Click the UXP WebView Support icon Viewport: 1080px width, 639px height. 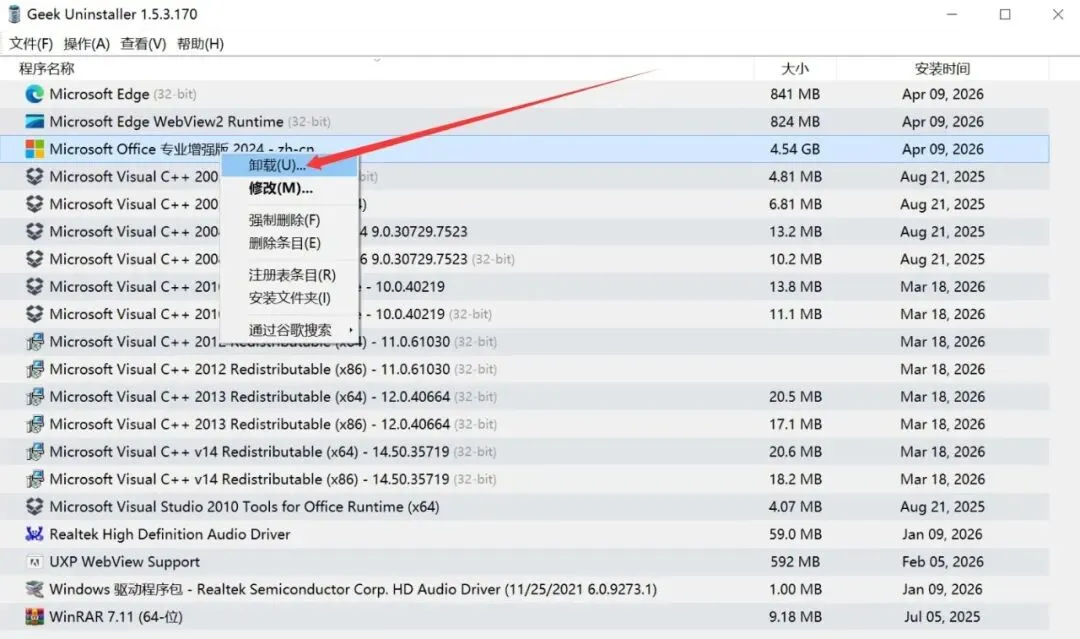click(x=34, y=562)
